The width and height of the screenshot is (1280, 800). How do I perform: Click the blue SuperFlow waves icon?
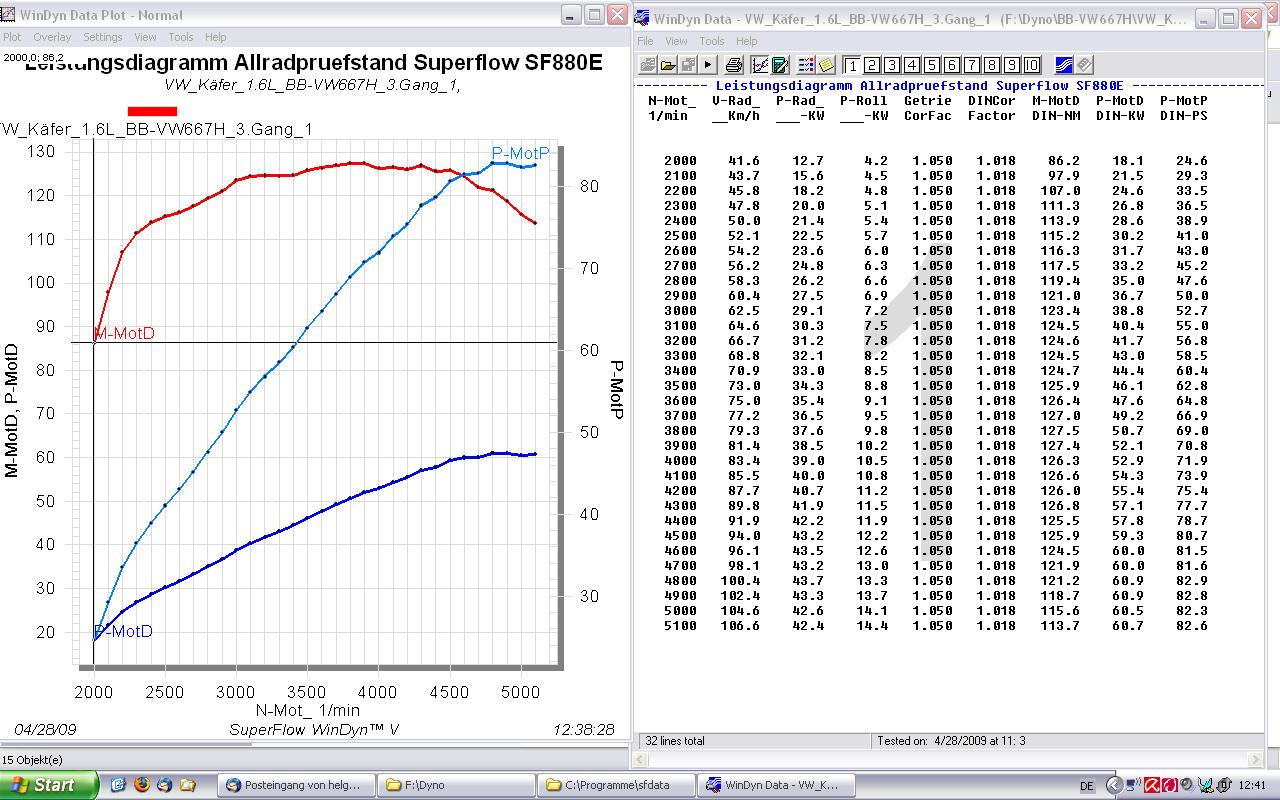1064,65
